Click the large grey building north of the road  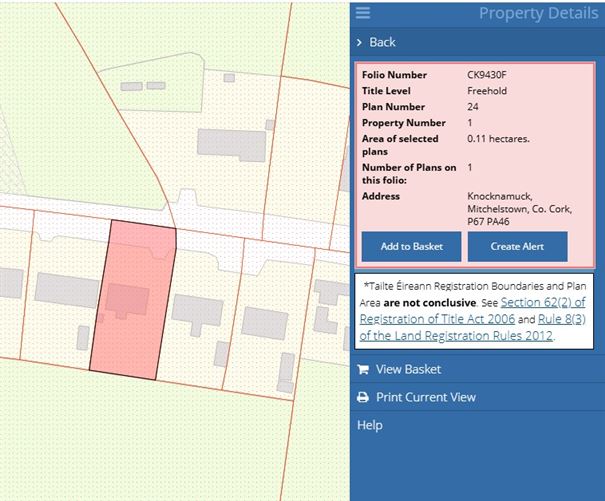coord(231,145)
